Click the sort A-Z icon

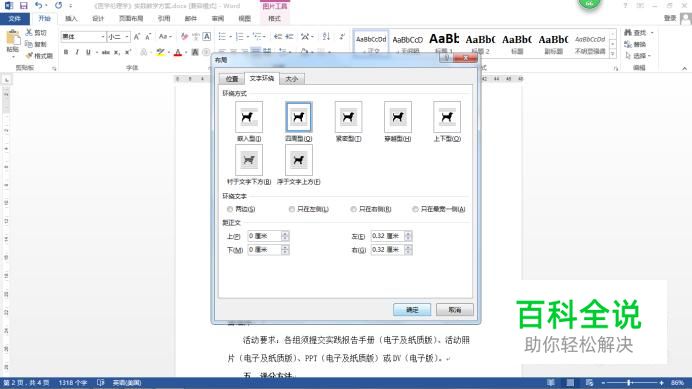pos(326,37)
